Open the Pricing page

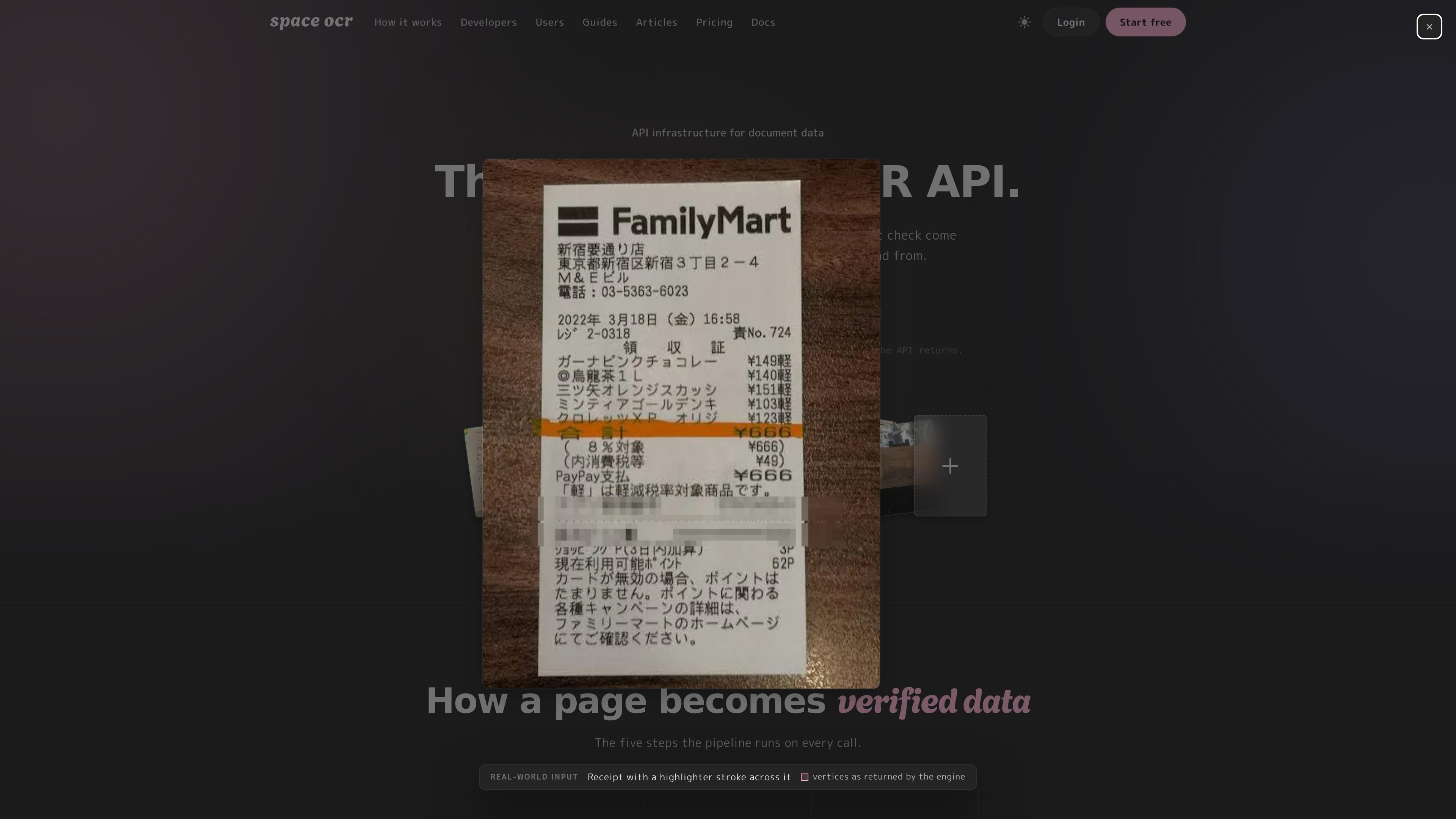click(x=714, y=22)
